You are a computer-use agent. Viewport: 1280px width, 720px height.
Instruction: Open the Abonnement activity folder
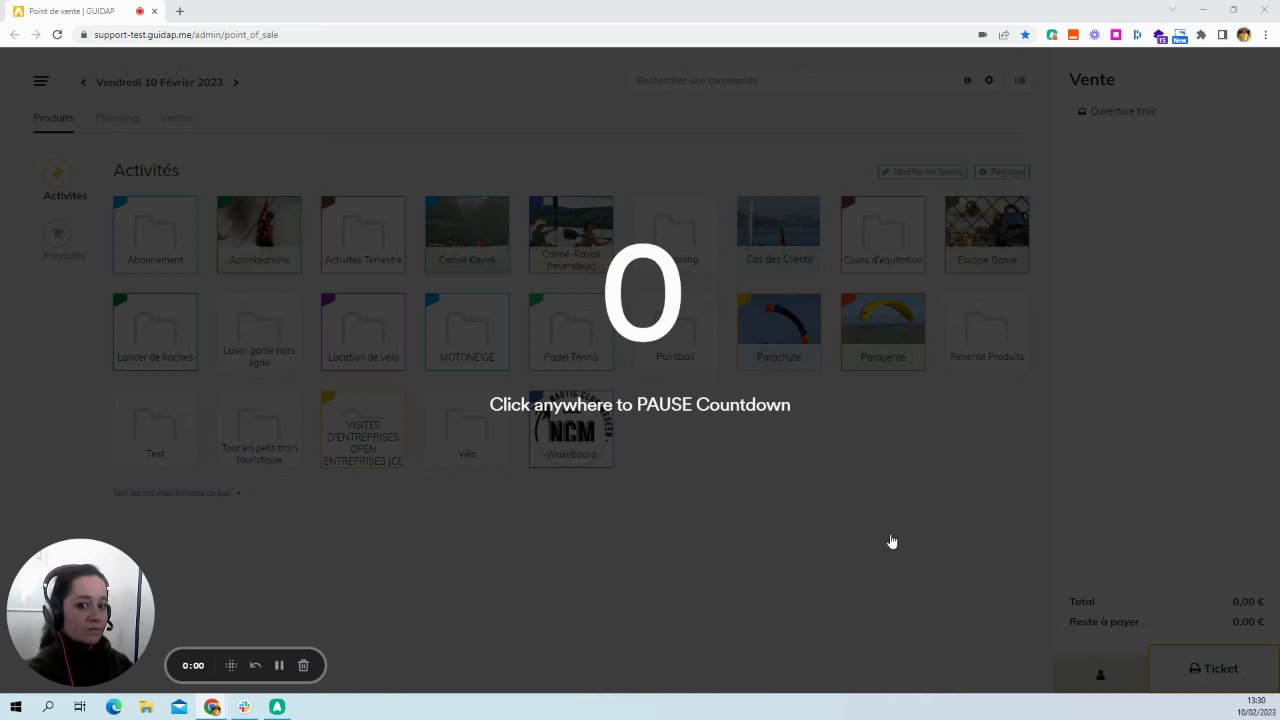(155, 234)
